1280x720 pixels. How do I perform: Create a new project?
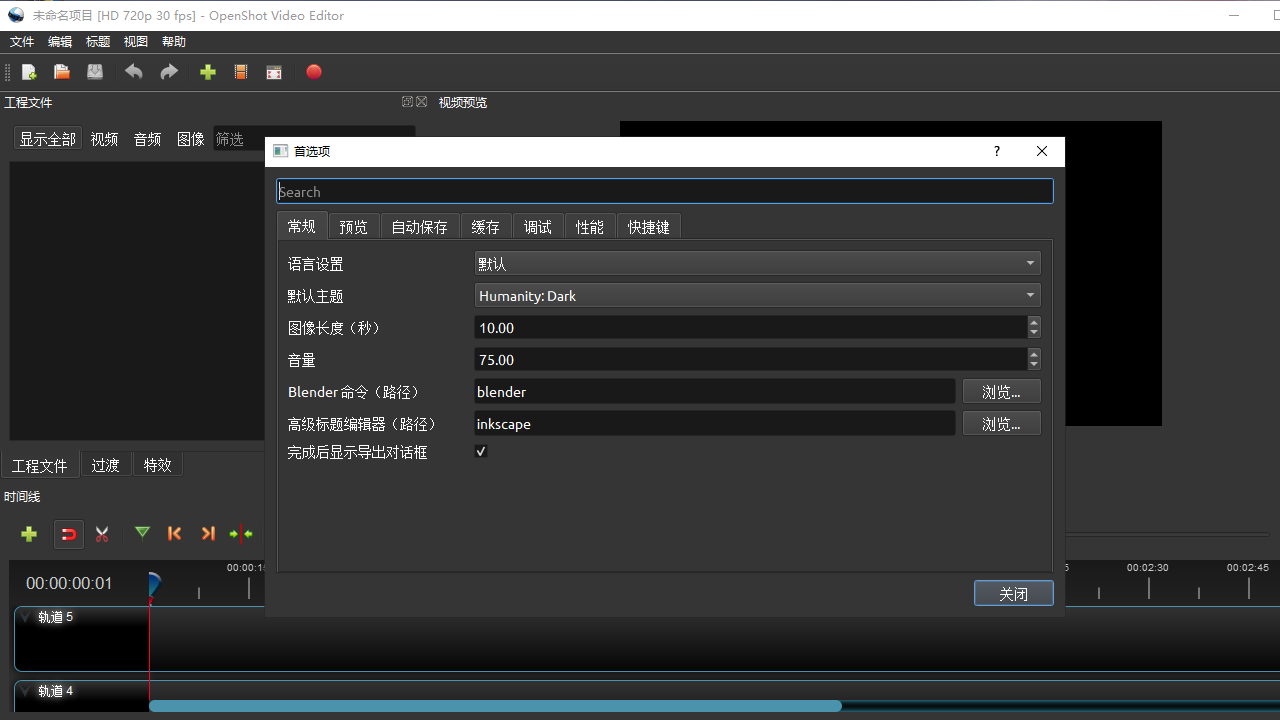(28, 72)
